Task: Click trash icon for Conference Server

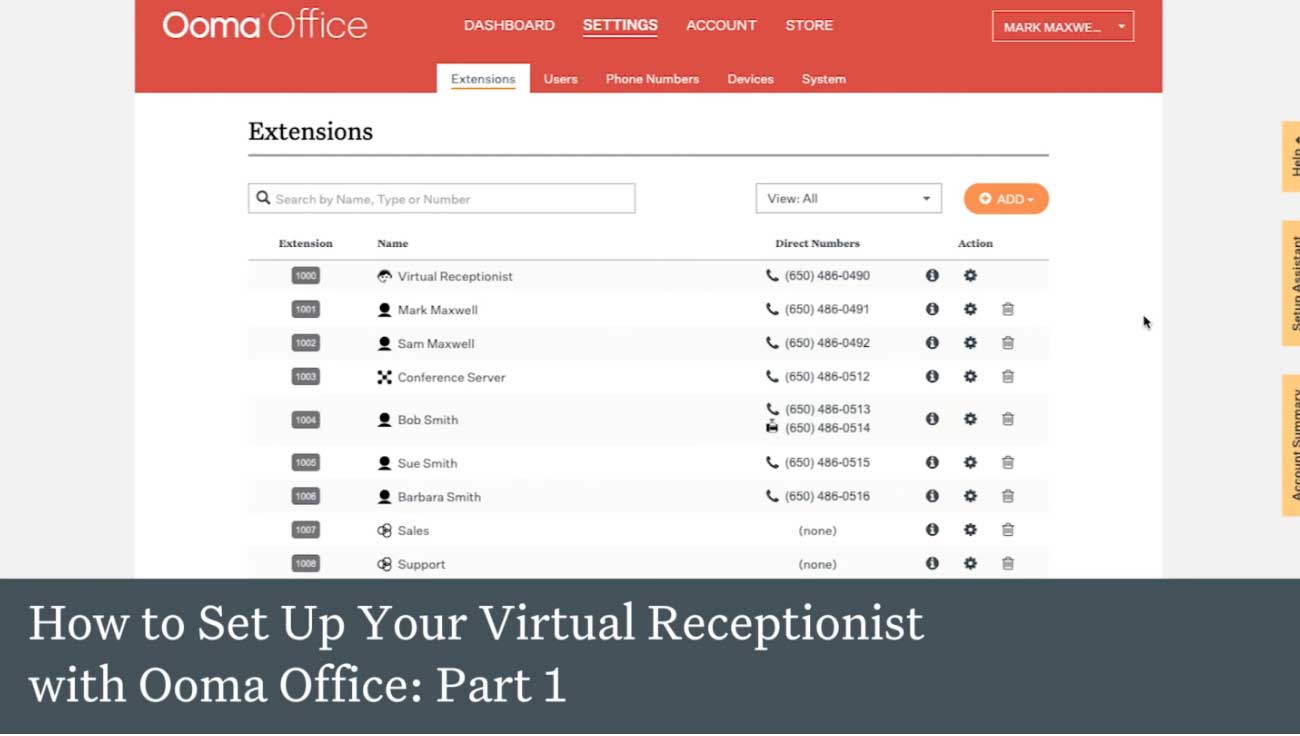Action: pos(1008,377)
